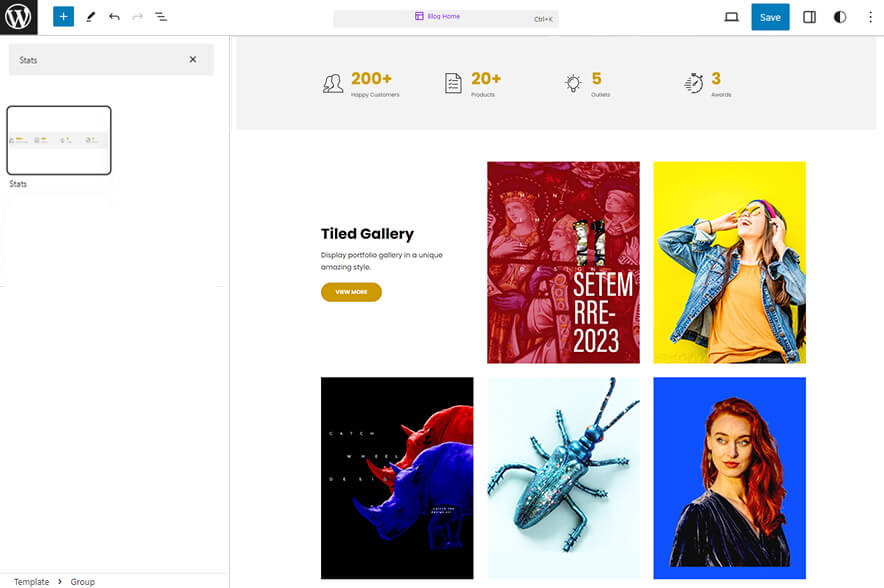Insert the Stats pattern thumbnail
Image resolution: width=884 pixels, height=588 pixels.
[x=59, y=140]
